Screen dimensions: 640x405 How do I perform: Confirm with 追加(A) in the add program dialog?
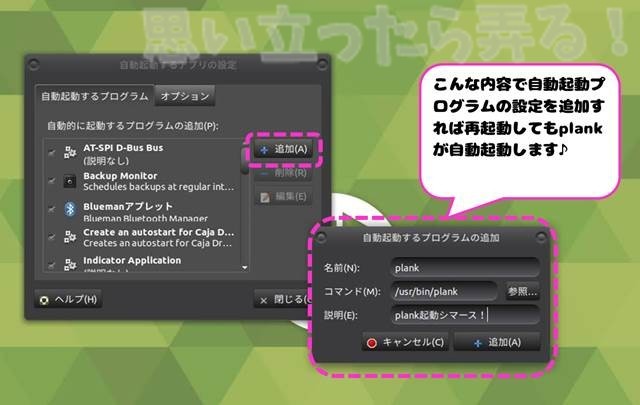(x=497, y=342)
